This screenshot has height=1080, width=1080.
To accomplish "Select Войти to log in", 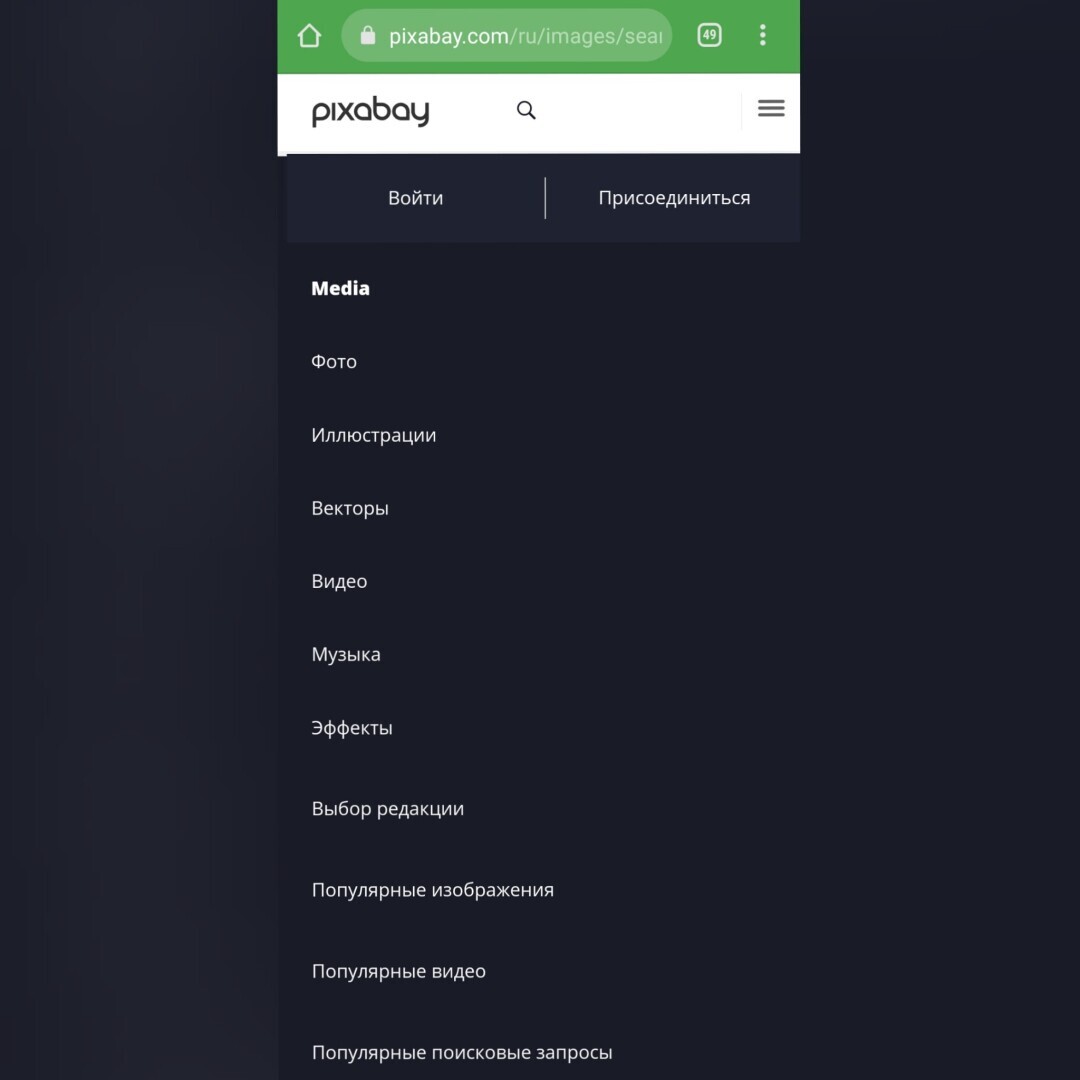I will click(x=415, y=198).
